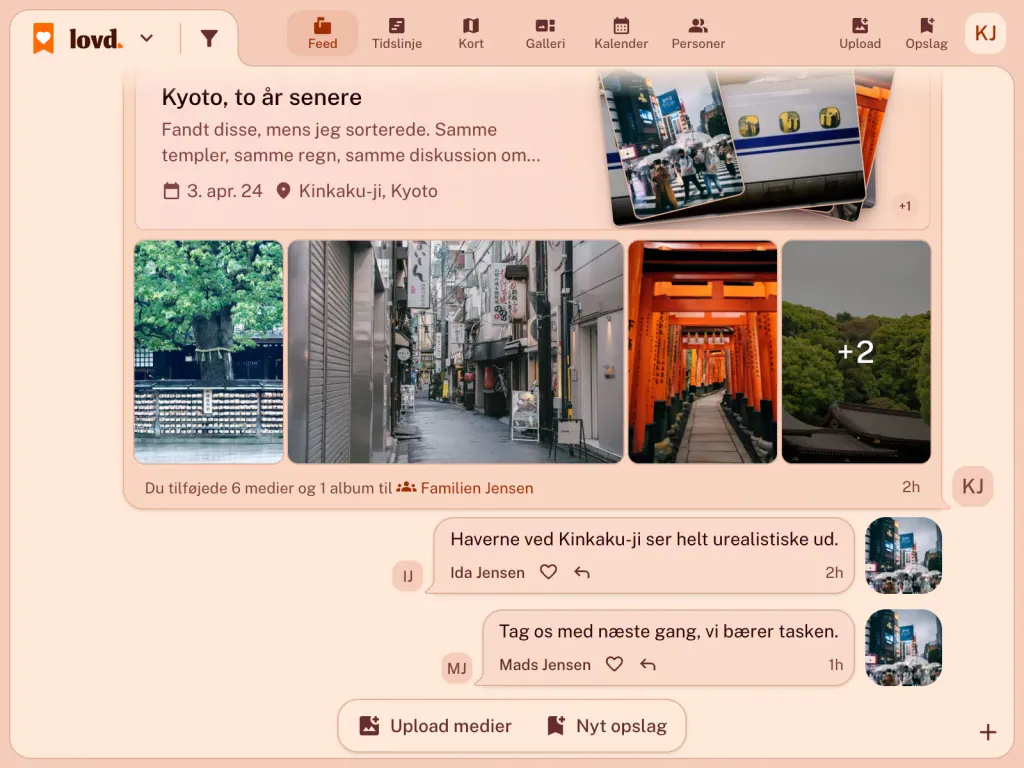Screen dimensions: 1024x768
Task: Click the date text 3. apr. 24
Action: point(225,191)
